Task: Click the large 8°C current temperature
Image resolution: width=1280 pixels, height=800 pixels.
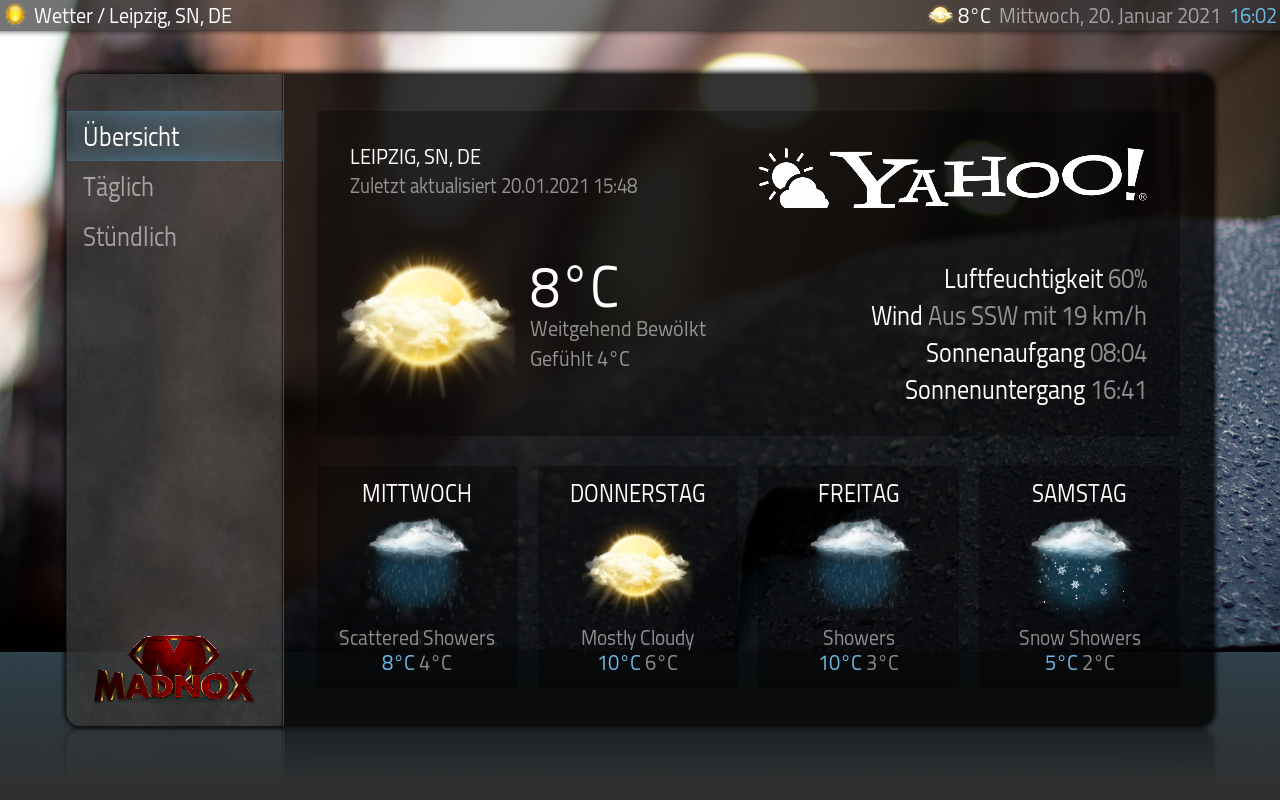Action: (574, 288)
